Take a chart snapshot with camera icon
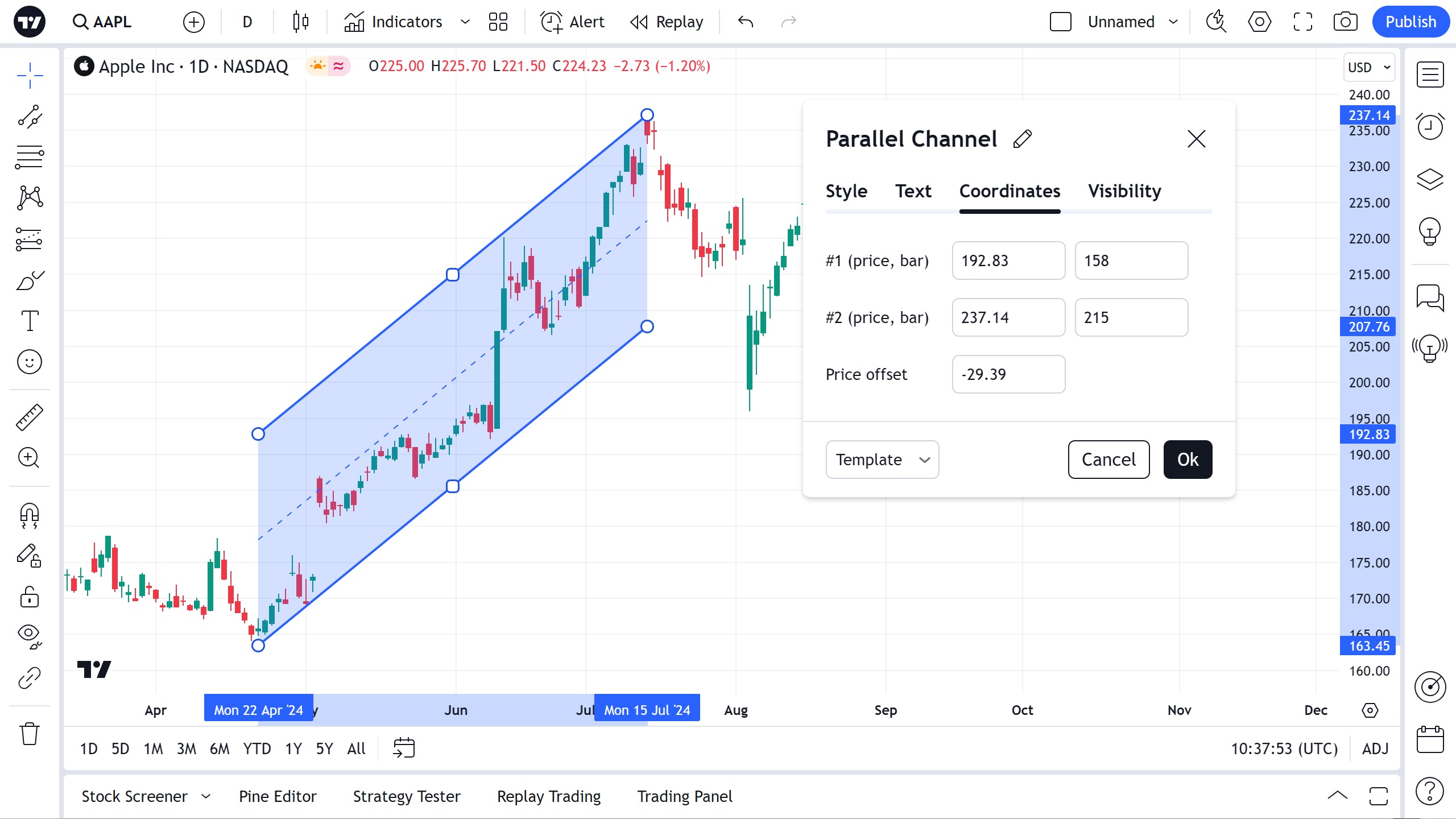Viewport: 1456px width, 819px height. (x=1345, y=22)
